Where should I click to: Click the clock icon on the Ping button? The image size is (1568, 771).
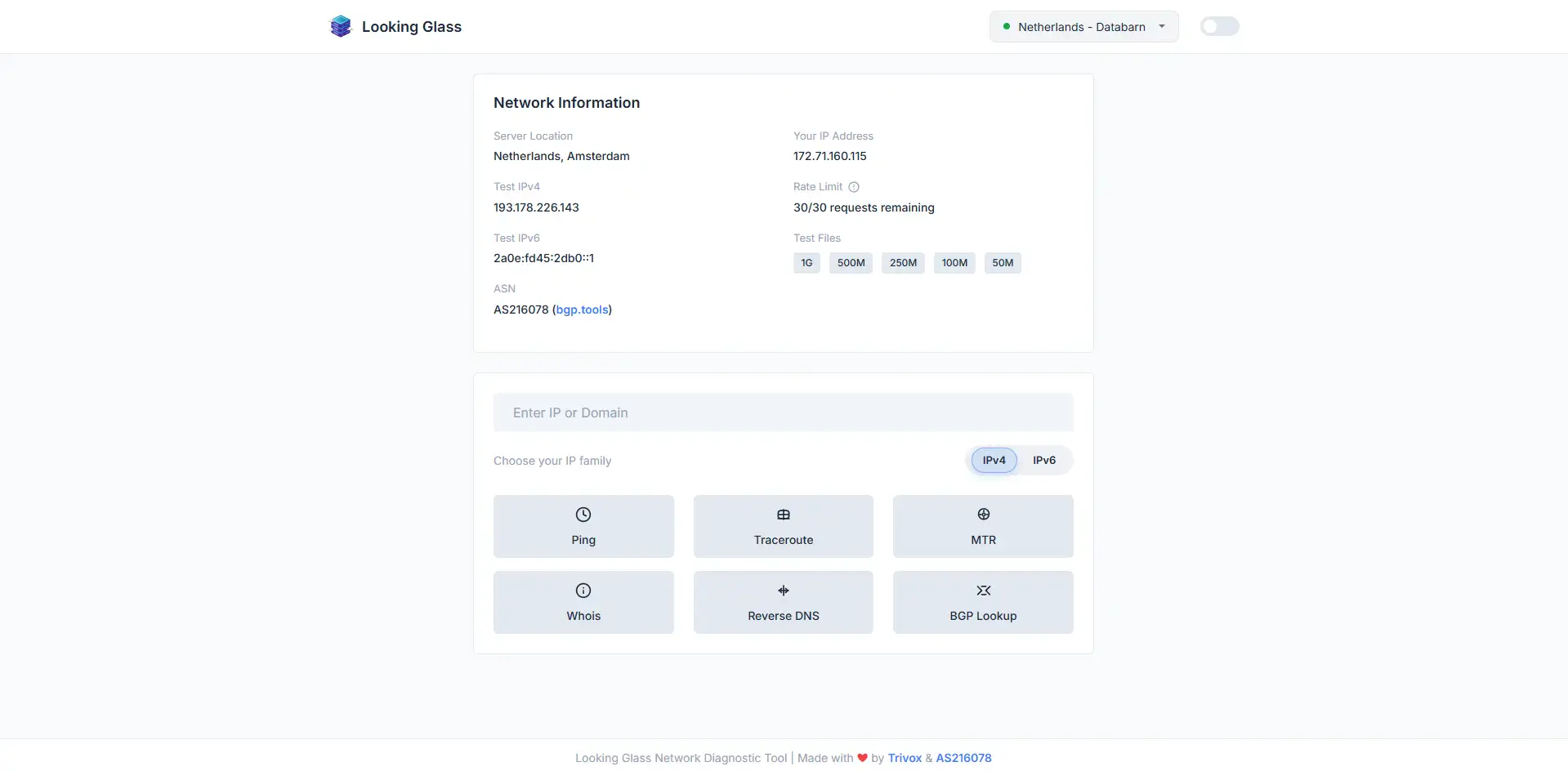(x=583, y=515)
